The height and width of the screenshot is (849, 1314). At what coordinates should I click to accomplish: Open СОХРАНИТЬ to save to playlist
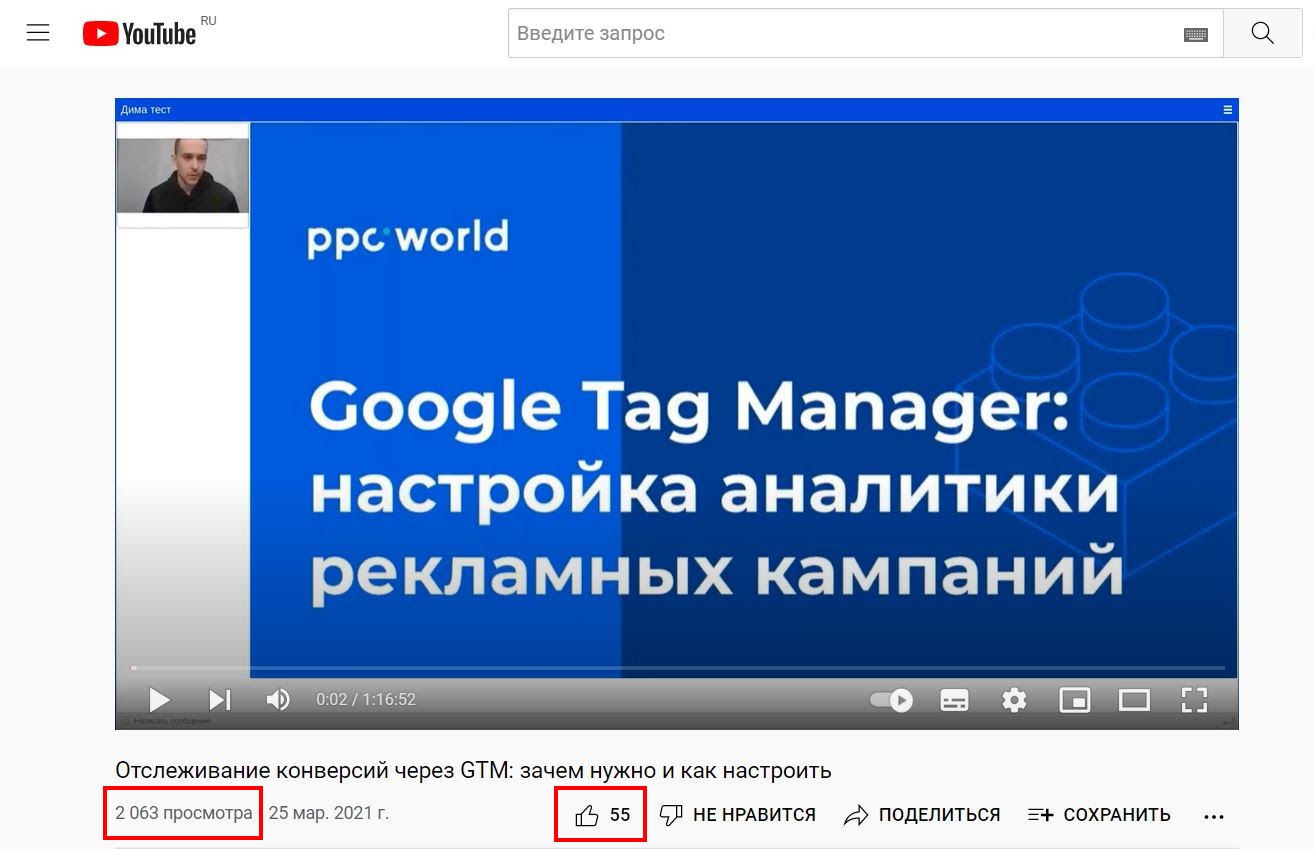pos(1099,815)
